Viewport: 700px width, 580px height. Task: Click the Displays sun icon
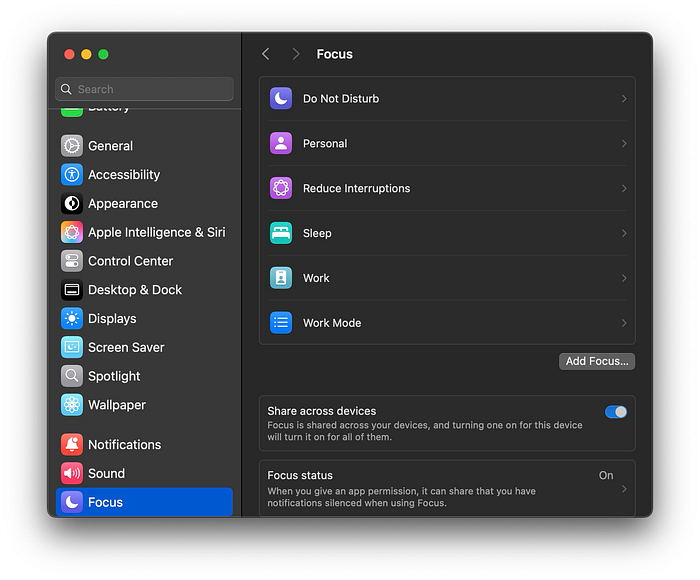coord(72,318)
